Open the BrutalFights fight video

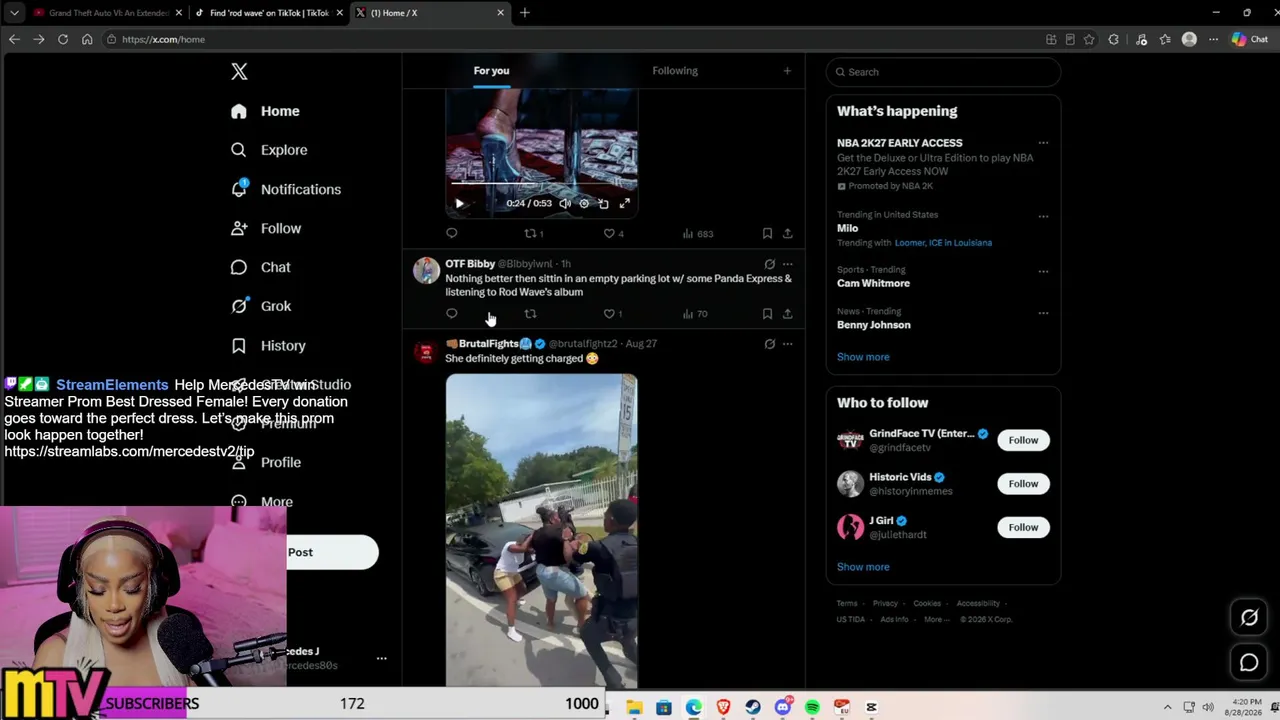point(541,530)
